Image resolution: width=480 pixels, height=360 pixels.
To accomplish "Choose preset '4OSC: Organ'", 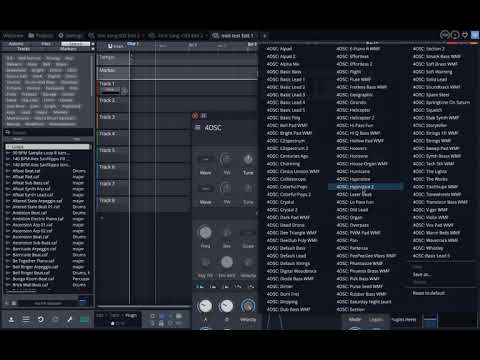I will 349,217.
